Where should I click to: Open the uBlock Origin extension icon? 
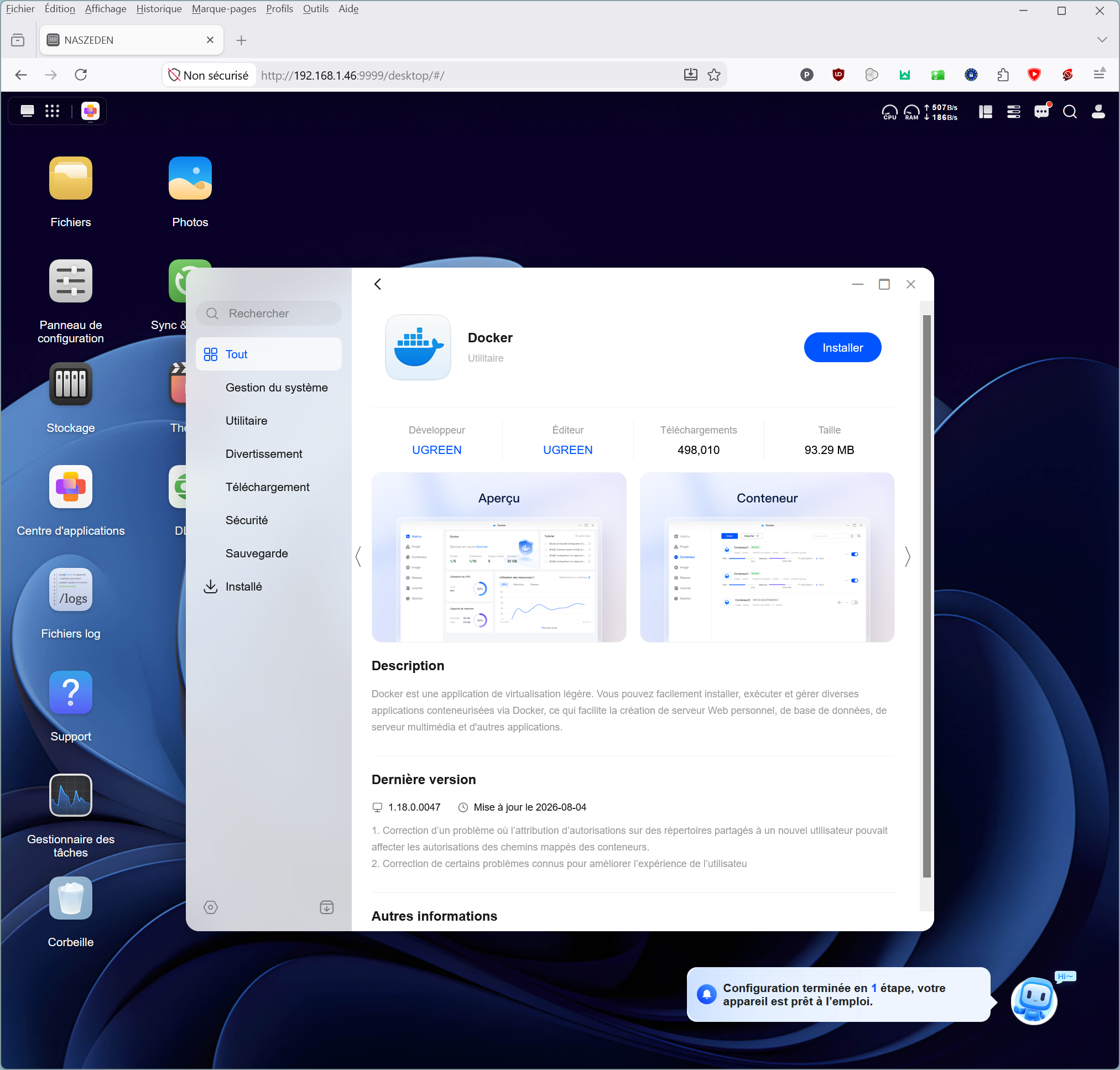pyautogui.click(x=838, y=75)
